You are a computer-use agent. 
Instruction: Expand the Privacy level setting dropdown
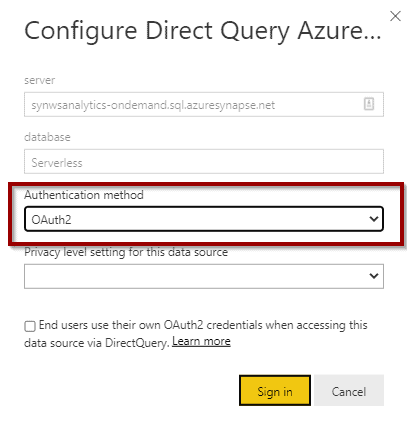(204, 276)
